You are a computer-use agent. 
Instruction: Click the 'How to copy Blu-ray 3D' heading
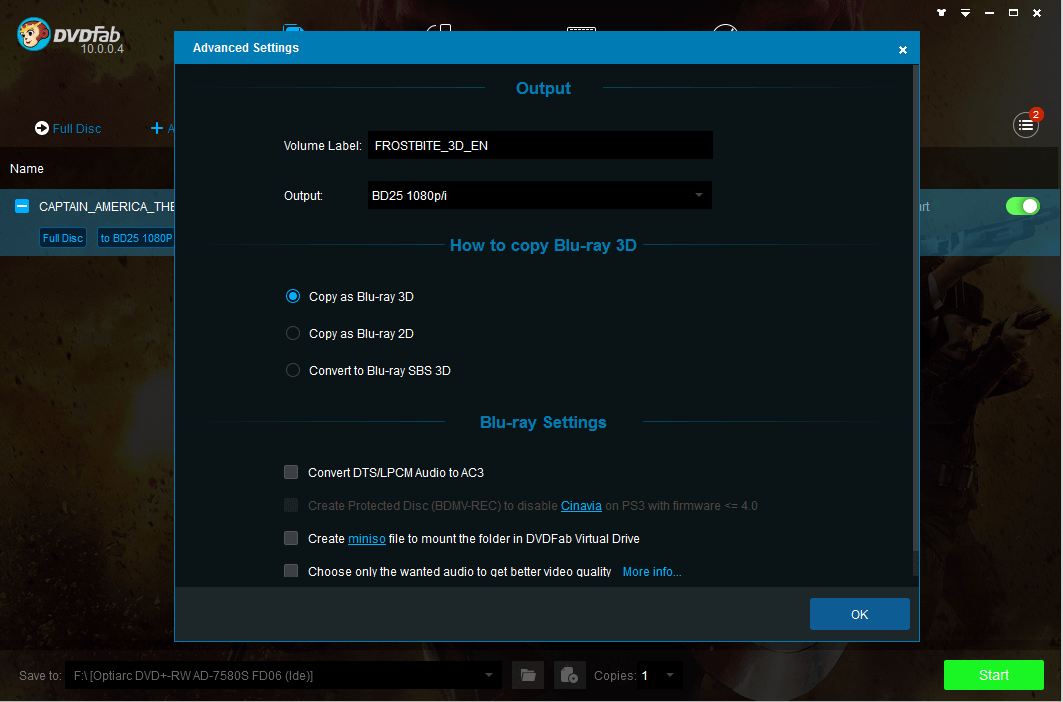[543, 245]
